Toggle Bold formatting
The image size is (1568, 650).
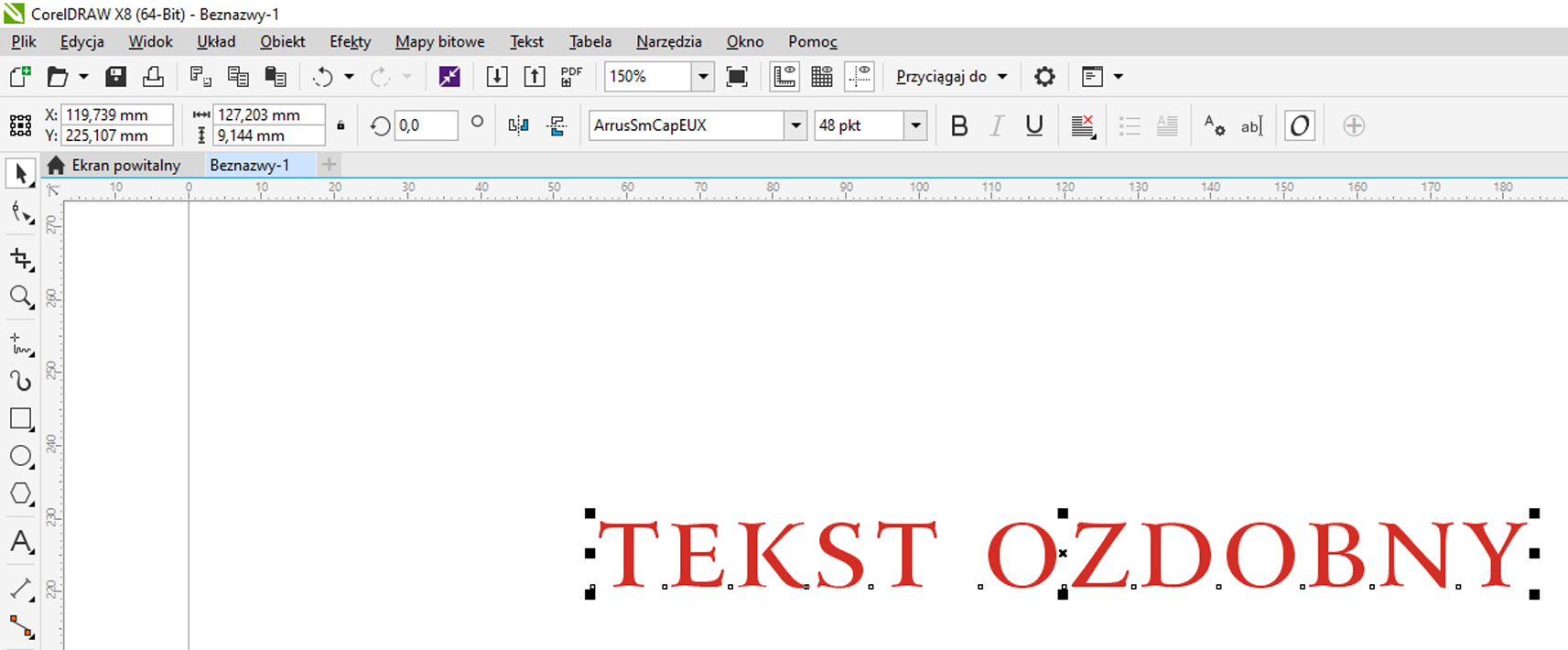pyautogui.click(x=959, y=125)
